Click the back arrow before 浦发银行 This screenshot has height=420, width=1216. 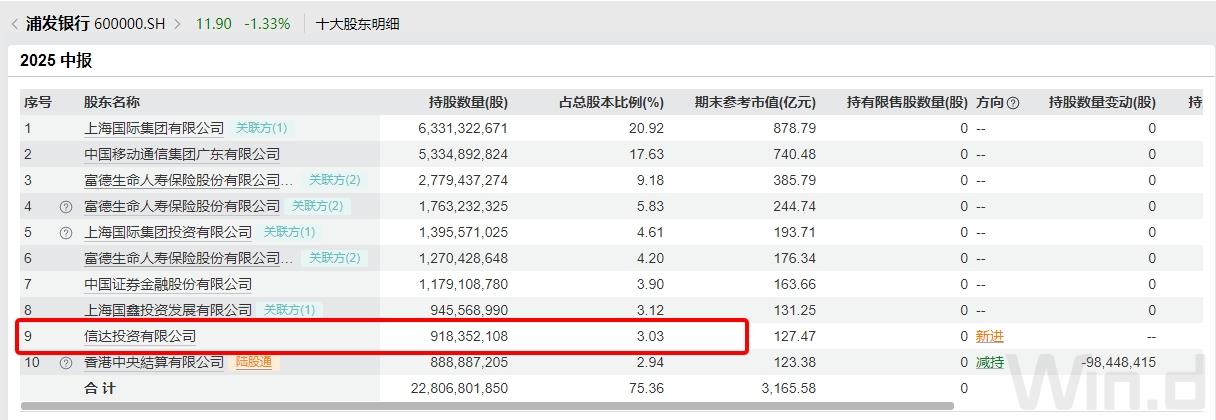[14, 23]
